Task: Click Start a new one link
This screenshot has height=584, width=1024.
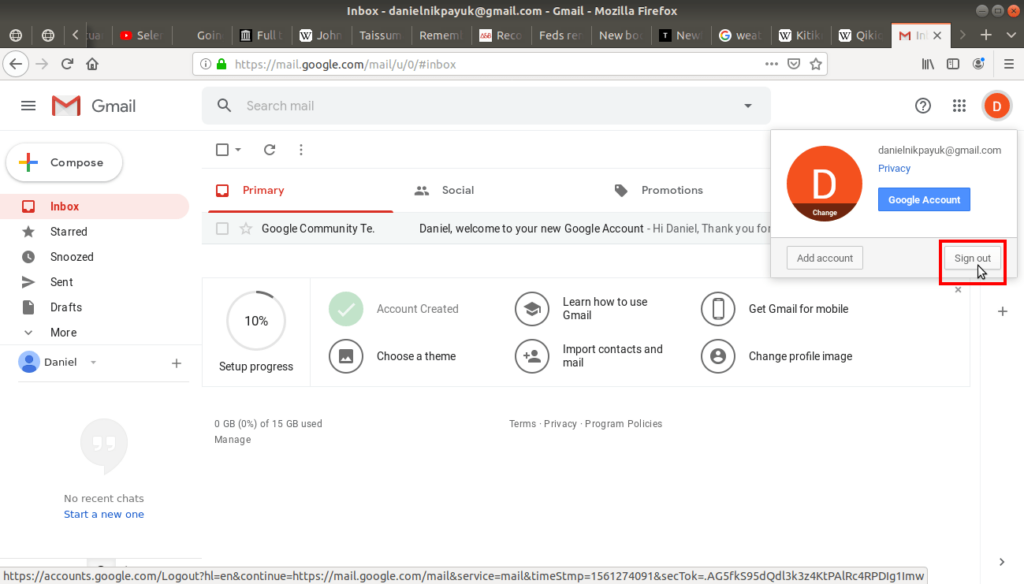Action: click(104, 514)
